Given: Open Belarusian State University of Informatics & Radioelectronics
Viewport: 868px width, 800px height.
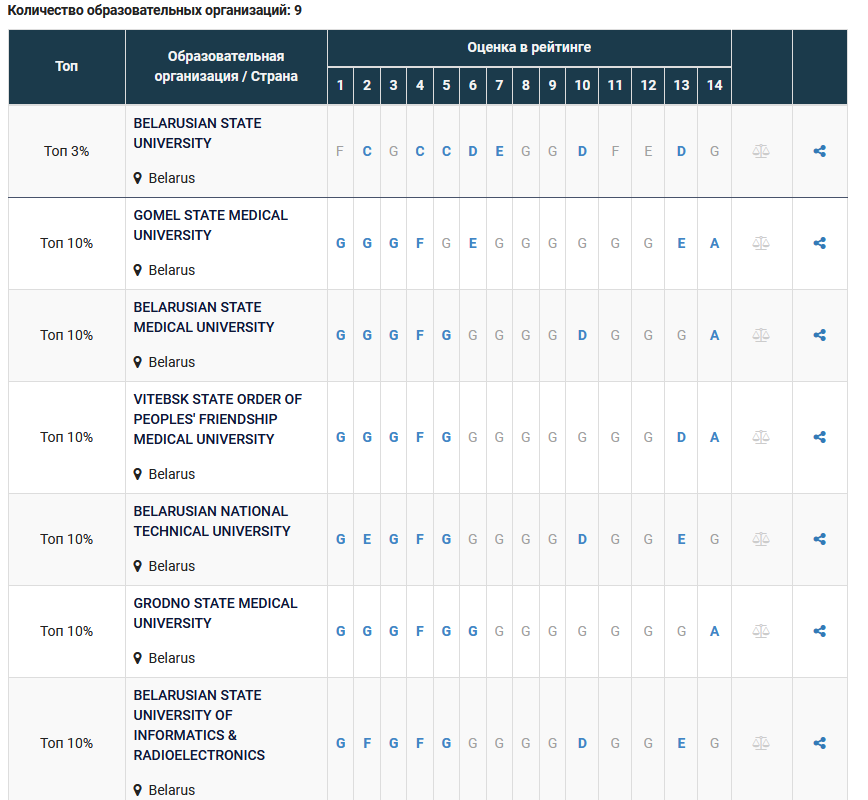Looking at the screenshot, I should coord(199,725).
